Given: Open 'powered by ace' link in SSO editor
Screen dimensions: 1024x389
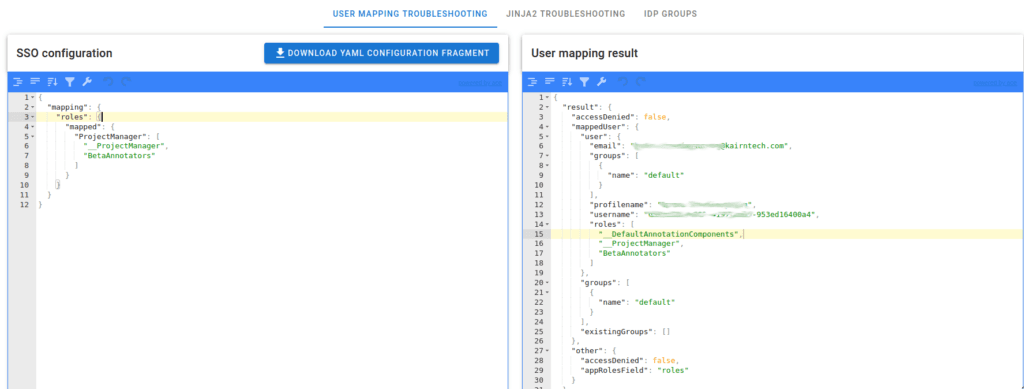Looking at the screenshot, I should click(479, 84).
